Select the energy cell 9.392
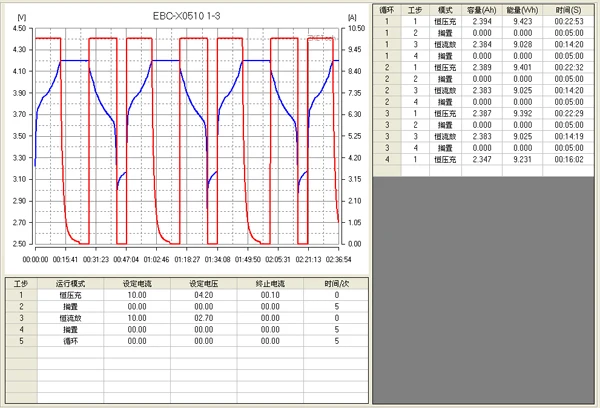 point(523,113)
